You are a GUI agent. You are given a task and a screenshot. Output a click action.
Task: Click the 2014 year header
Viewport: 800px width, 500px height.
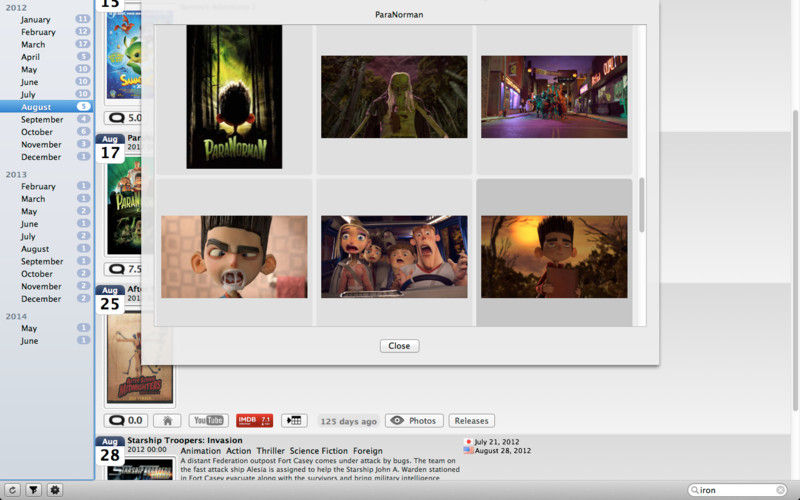tap(16, 316)
